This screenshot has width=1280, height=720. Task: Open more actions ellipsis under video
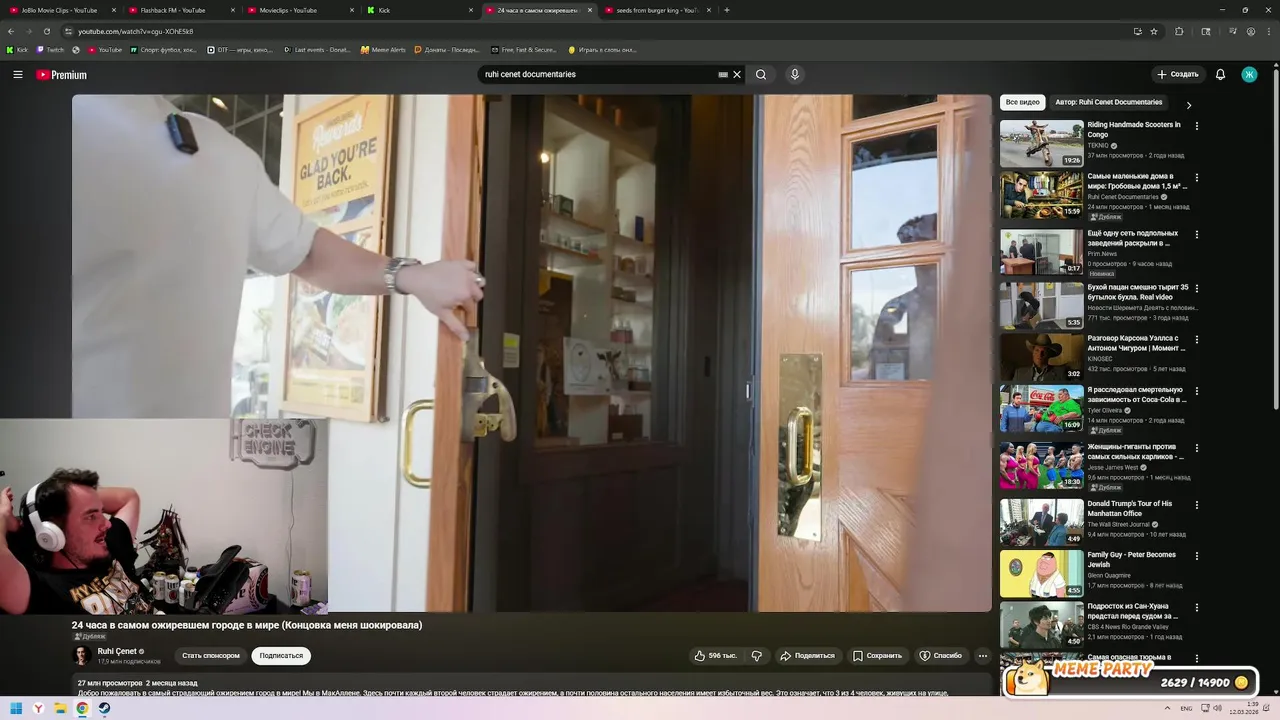(983, 656)
